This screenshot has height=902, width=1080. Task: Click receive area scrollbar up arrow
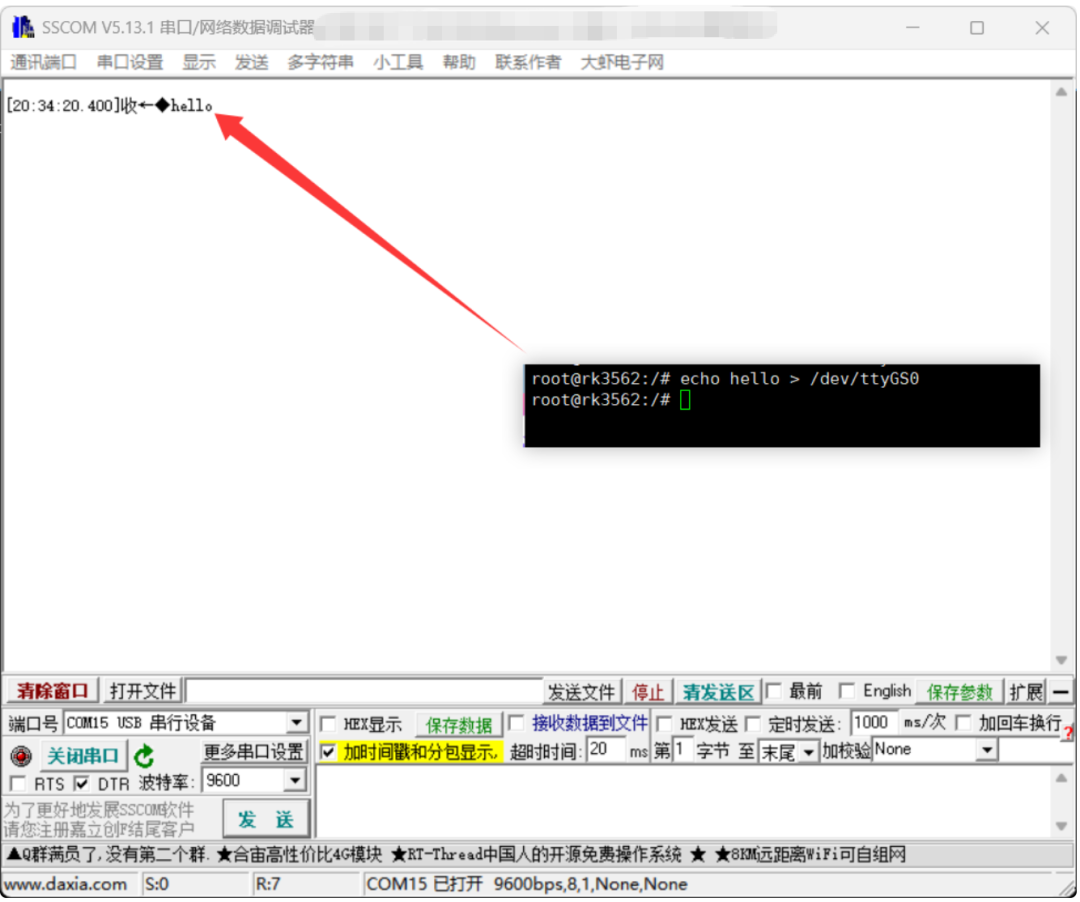pyautogui.click(x=1061, y=91)
